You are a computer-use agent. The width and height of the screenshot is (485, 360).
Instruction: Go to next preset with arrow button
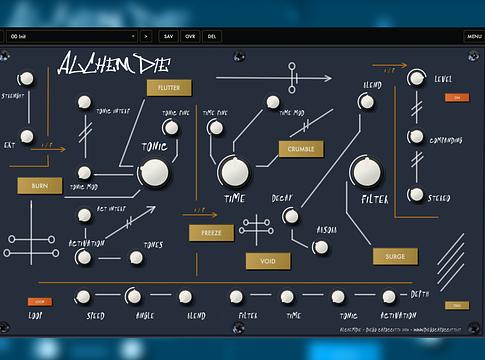[146, 36]
